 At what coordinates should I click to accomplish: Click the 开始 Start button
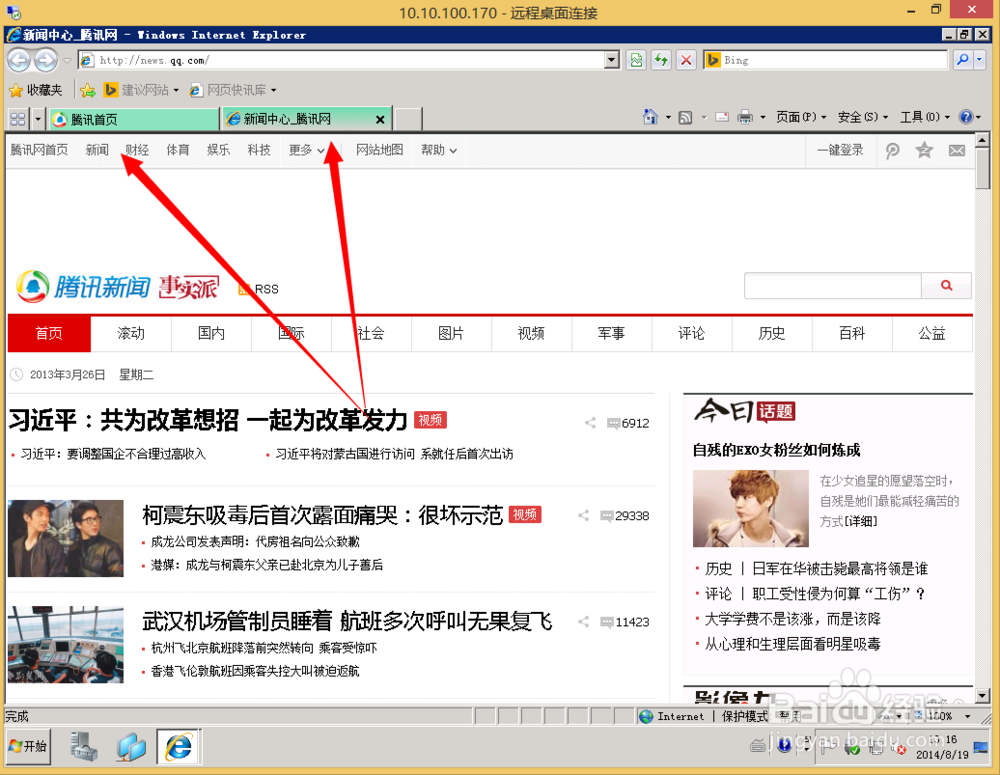[28, 746]
